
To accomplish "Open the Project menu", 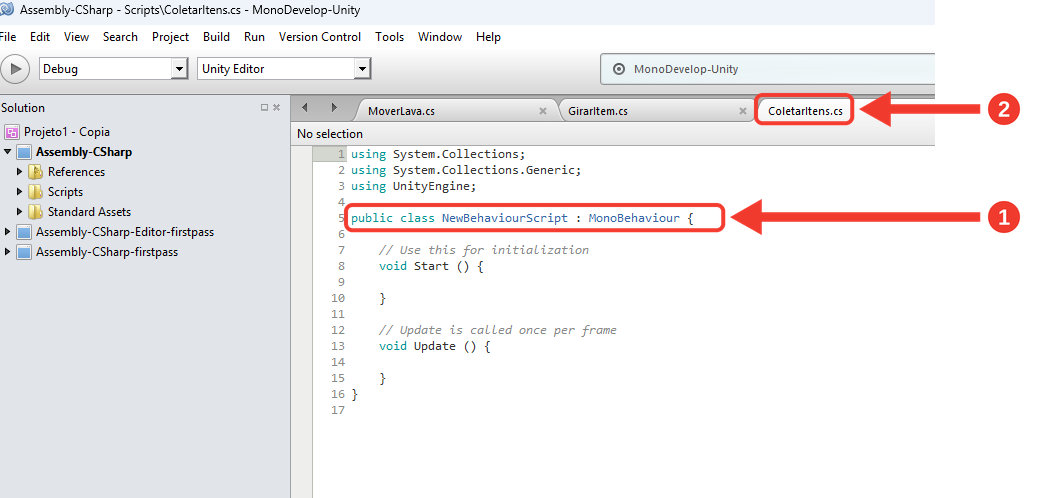I will (170, 37).
